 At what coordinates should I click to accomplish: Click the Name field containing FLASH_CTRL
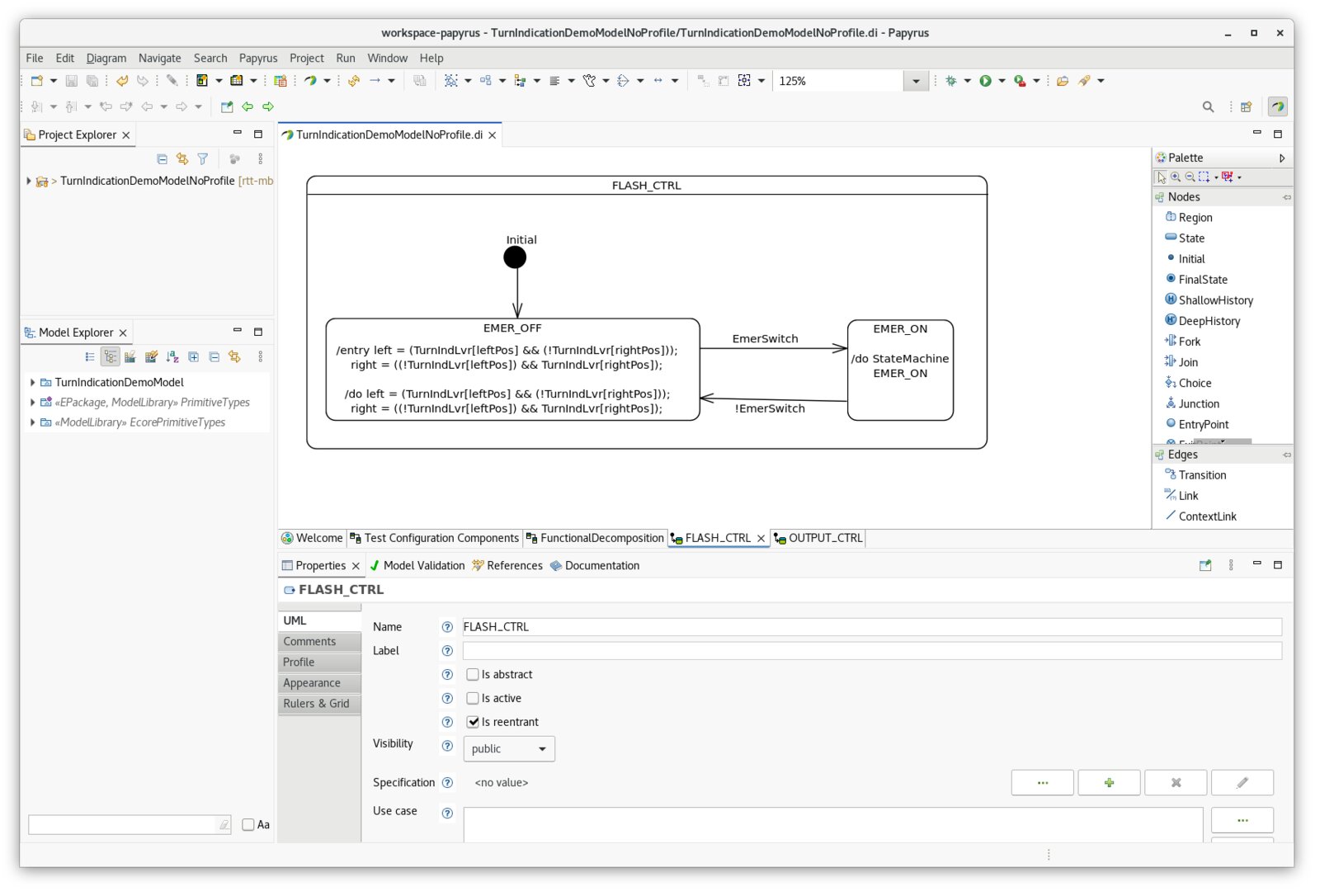(x=872, y=628)
